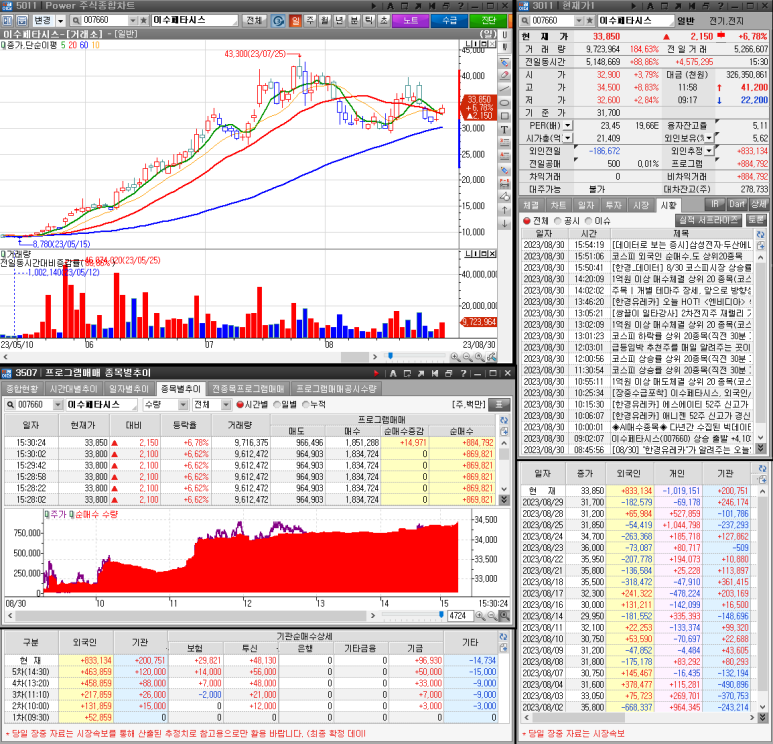Select the rectangle drawing tool in chart sidebar

click(504, 116)
